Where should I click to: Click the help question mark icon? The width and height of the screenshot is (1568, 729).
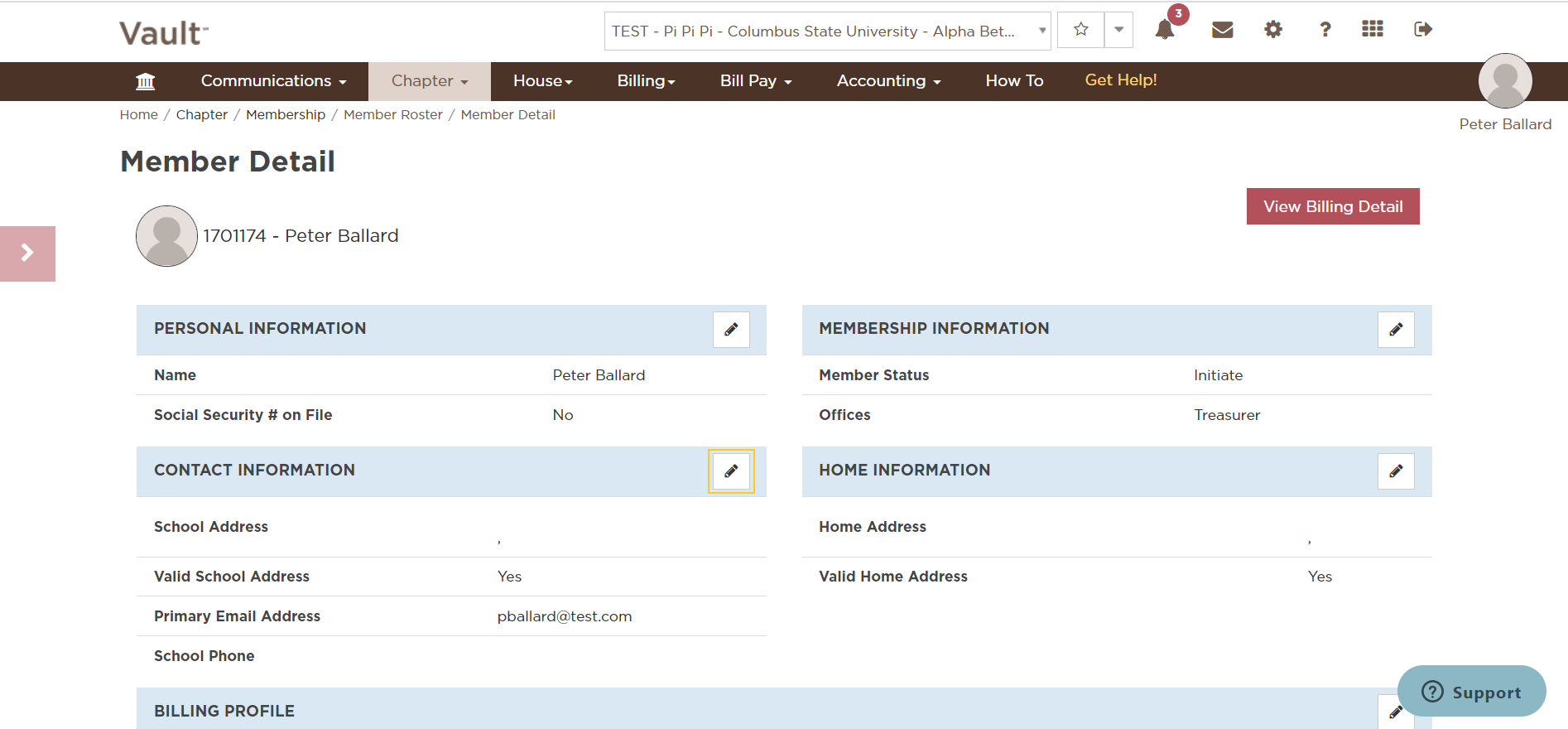point(1325,30)
